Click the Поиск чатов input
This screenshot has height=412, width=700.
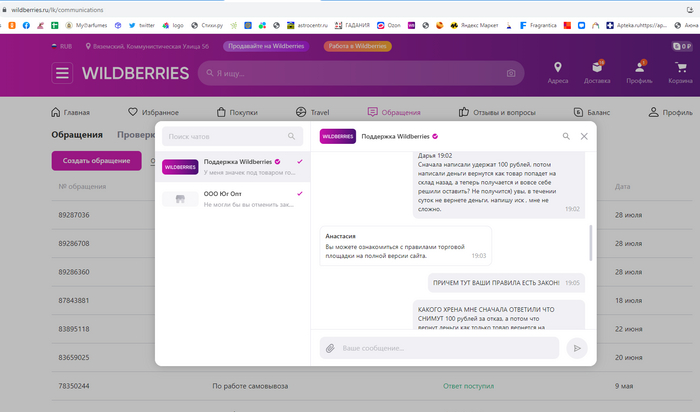point(232,136)
